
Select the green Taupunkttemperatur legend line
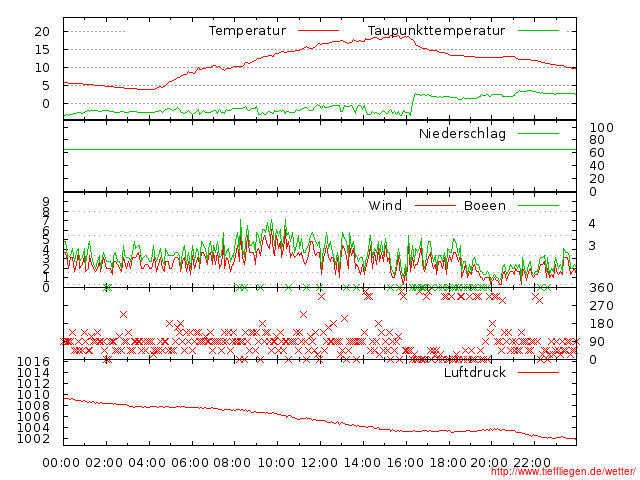click(x=538, y=31)
